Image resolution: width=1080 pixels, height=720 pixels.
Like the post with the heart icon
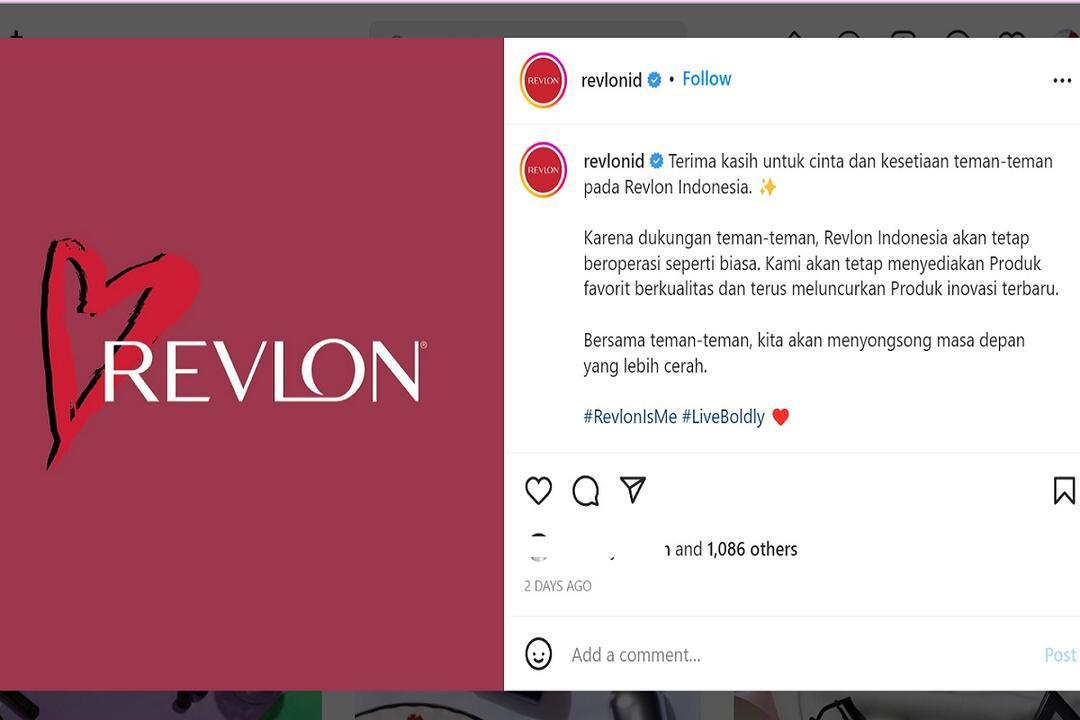pyautogui.click(x=538, y=491)
